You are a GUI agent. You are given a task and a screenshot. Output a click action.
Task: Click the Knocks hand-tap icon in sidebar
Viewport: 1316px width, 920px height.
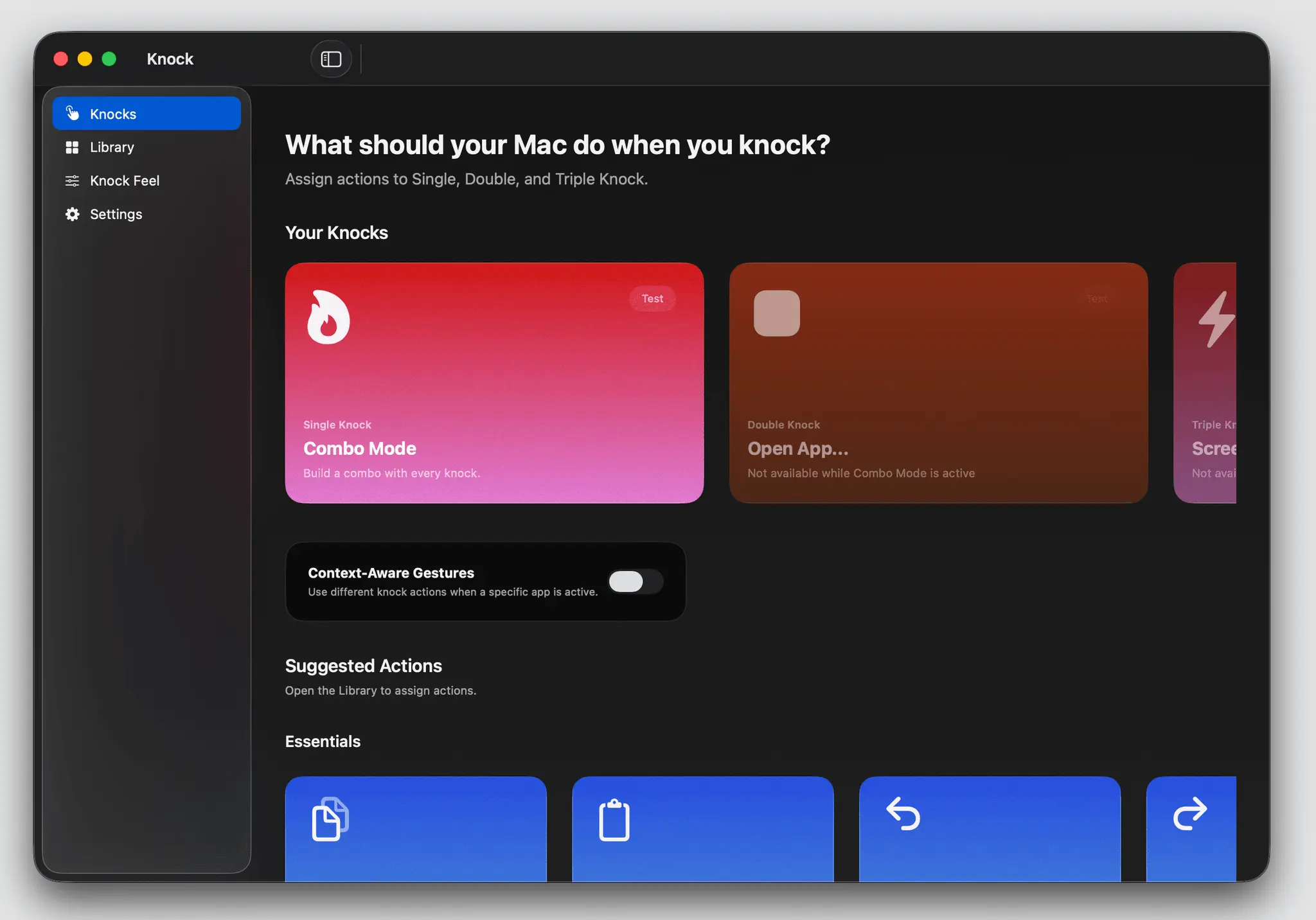point(73,114)
